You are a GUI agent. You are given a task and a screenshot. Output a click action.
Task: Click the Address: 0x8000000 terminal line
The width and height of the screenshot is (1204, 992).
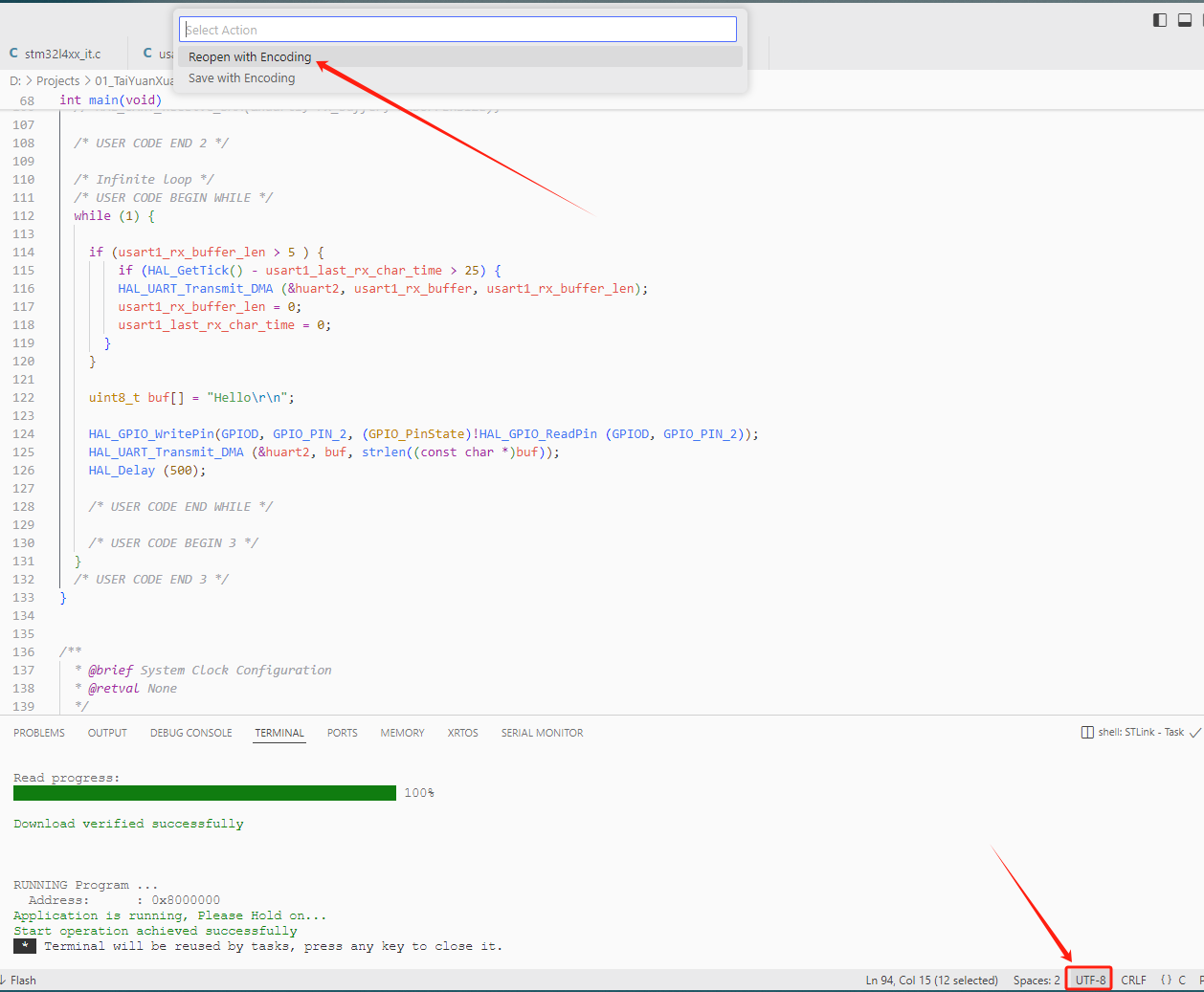point(124,900)
